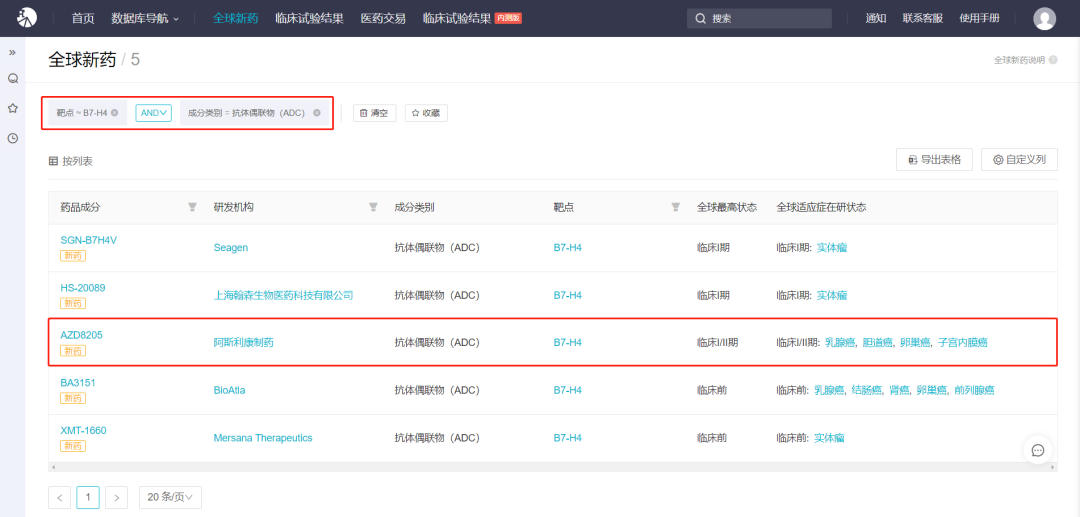The width and height of the screenshot is (1080, 517).
Task: Open the 20 条/页 page size dropdown
Action: point(170,497)
